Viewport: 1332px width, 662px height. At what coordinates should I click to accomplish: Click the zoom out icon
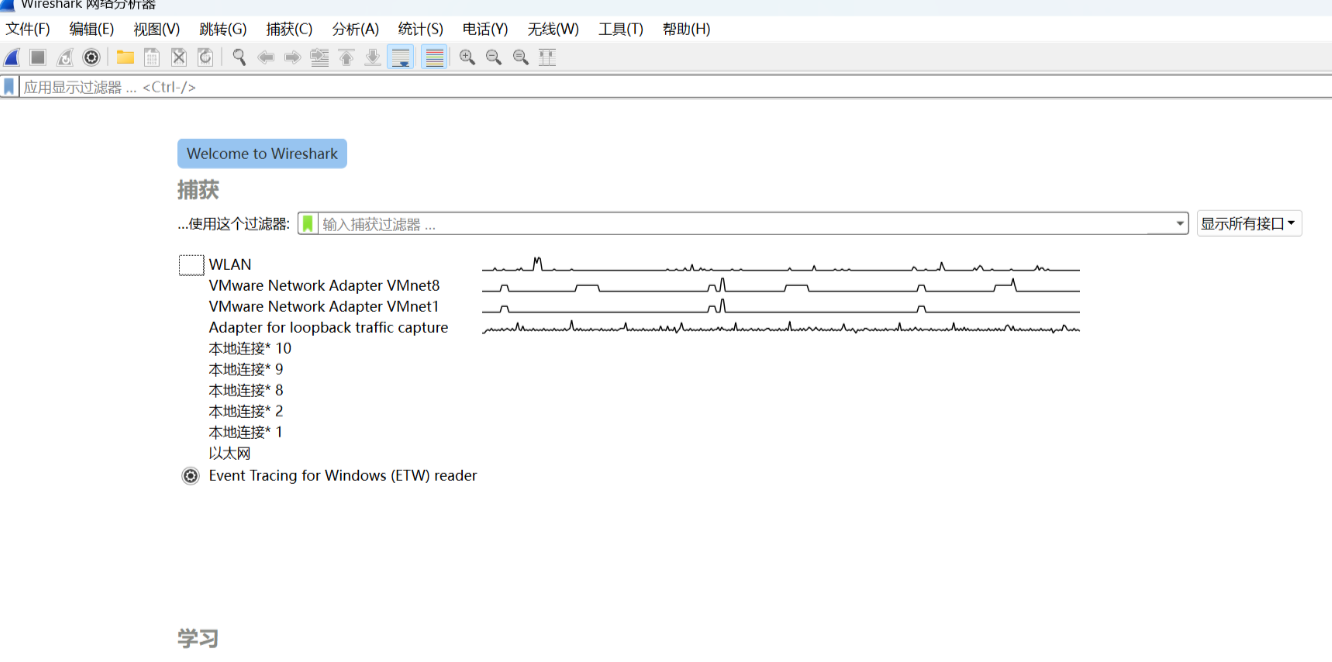pyautogui.click(x=494, y=57)
